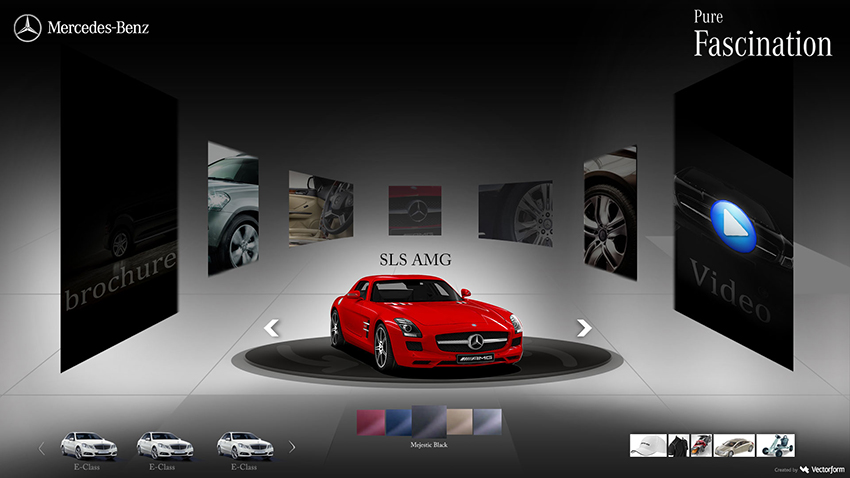Open the Video panel

point(733,214)
